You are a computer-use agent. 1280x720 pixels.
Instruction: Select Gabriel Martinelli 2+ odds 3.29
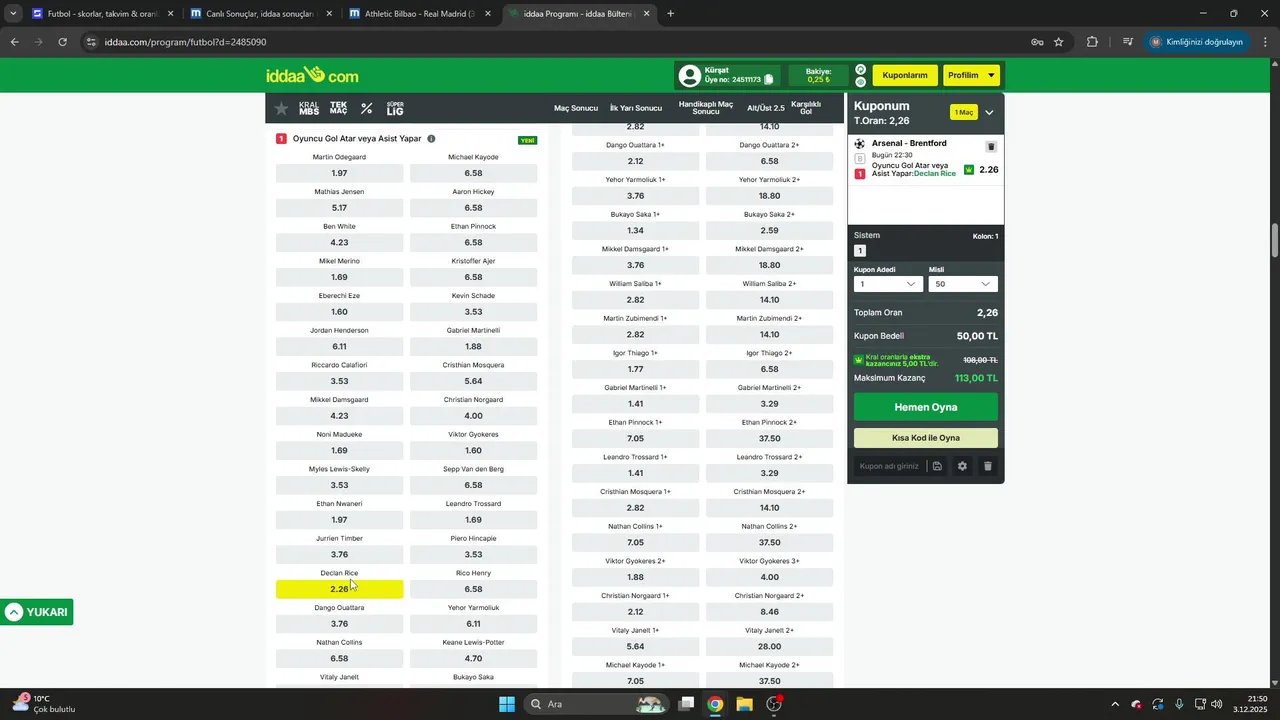point(769,404)
